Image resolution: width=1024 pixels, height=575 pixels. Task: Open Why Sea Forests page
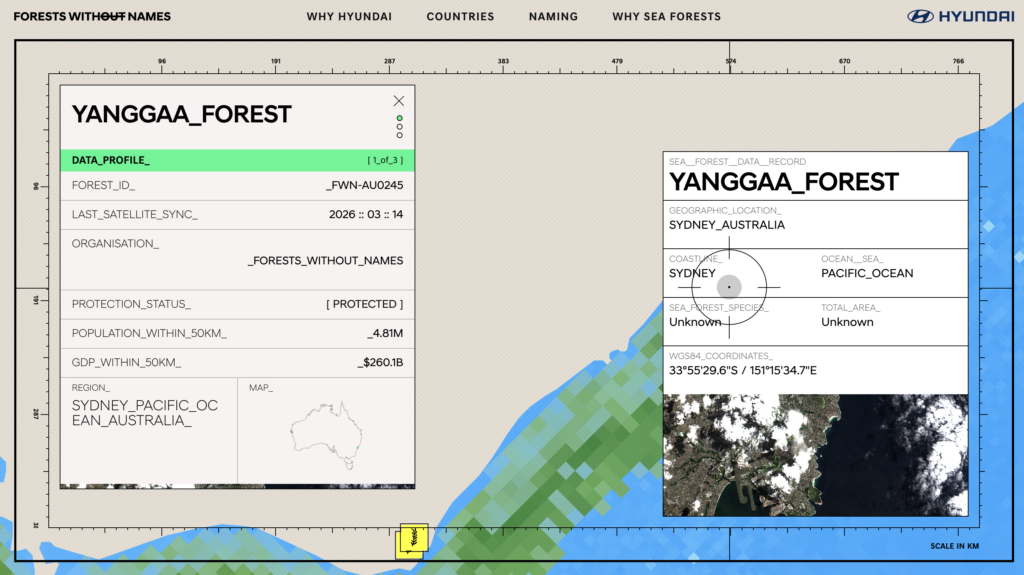tap(666, 17)
